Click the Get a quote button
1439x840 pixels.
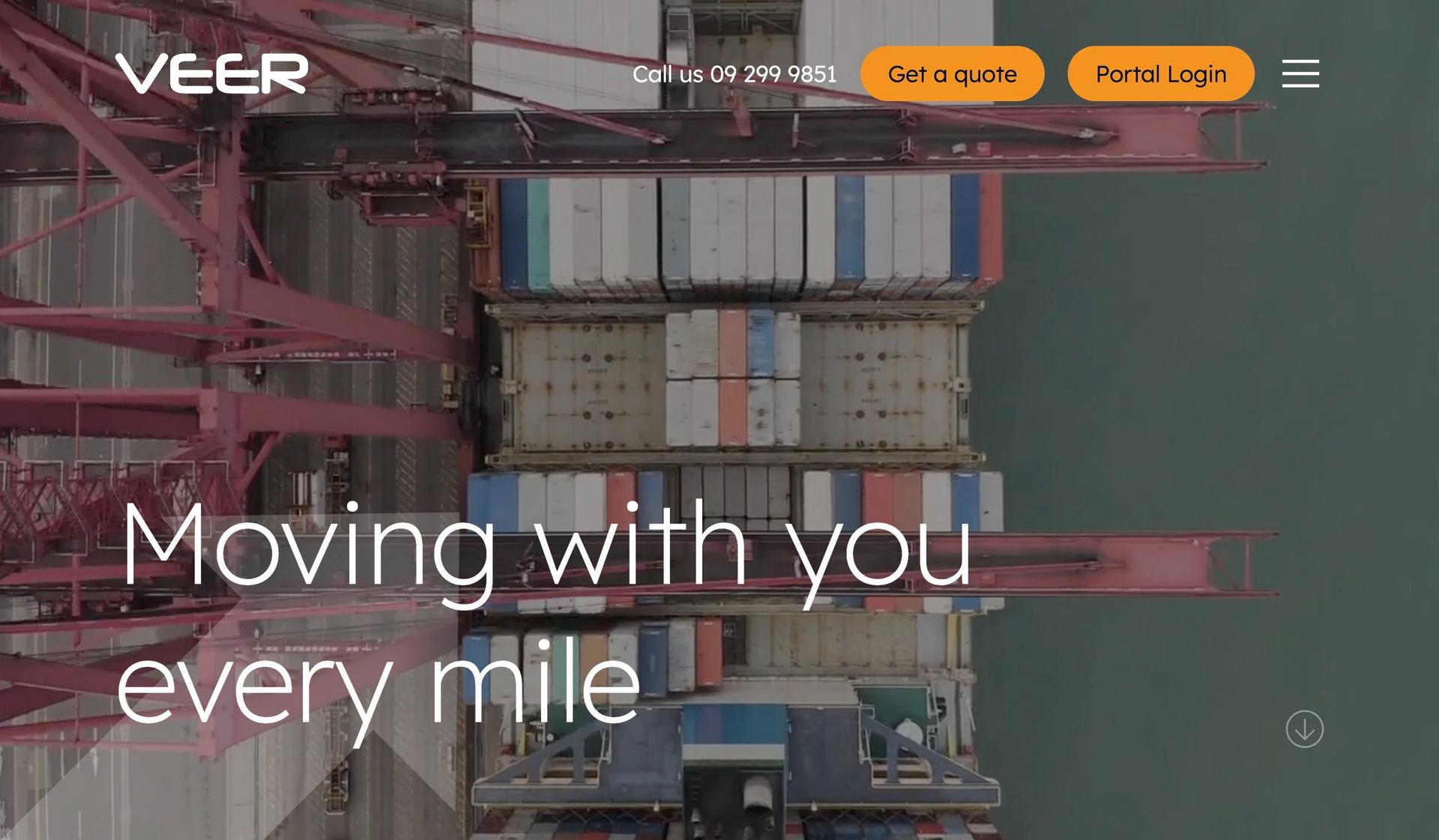[952, 73]
